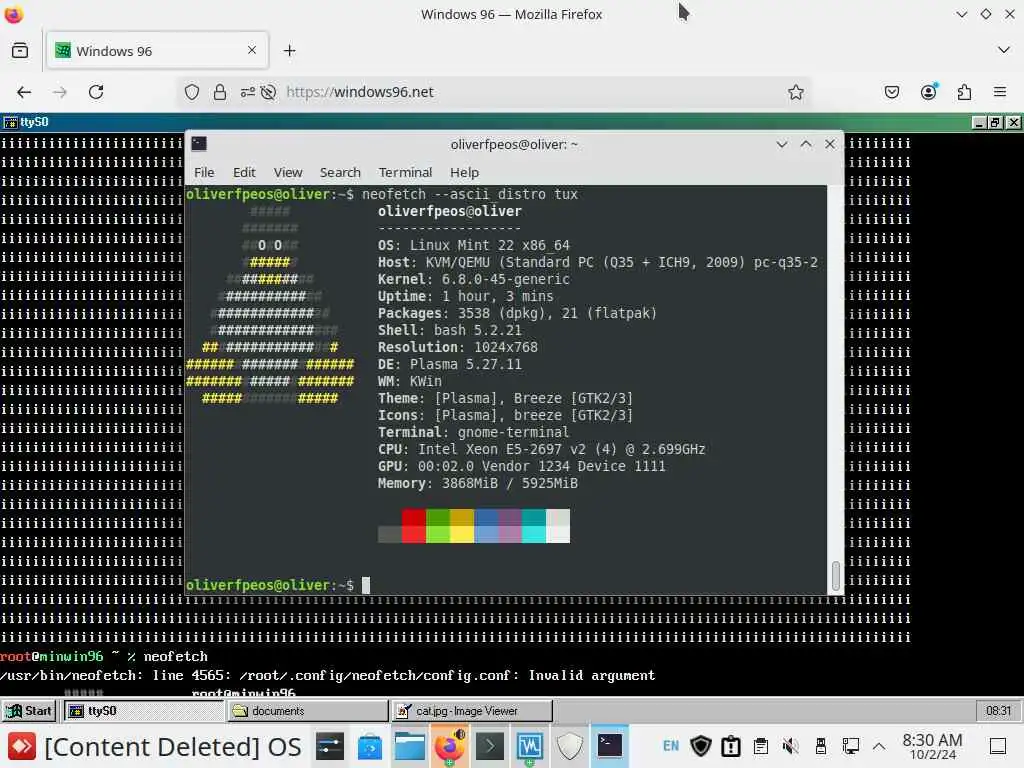
Task: Launch Discover software store icon
Action: [370, 746]
